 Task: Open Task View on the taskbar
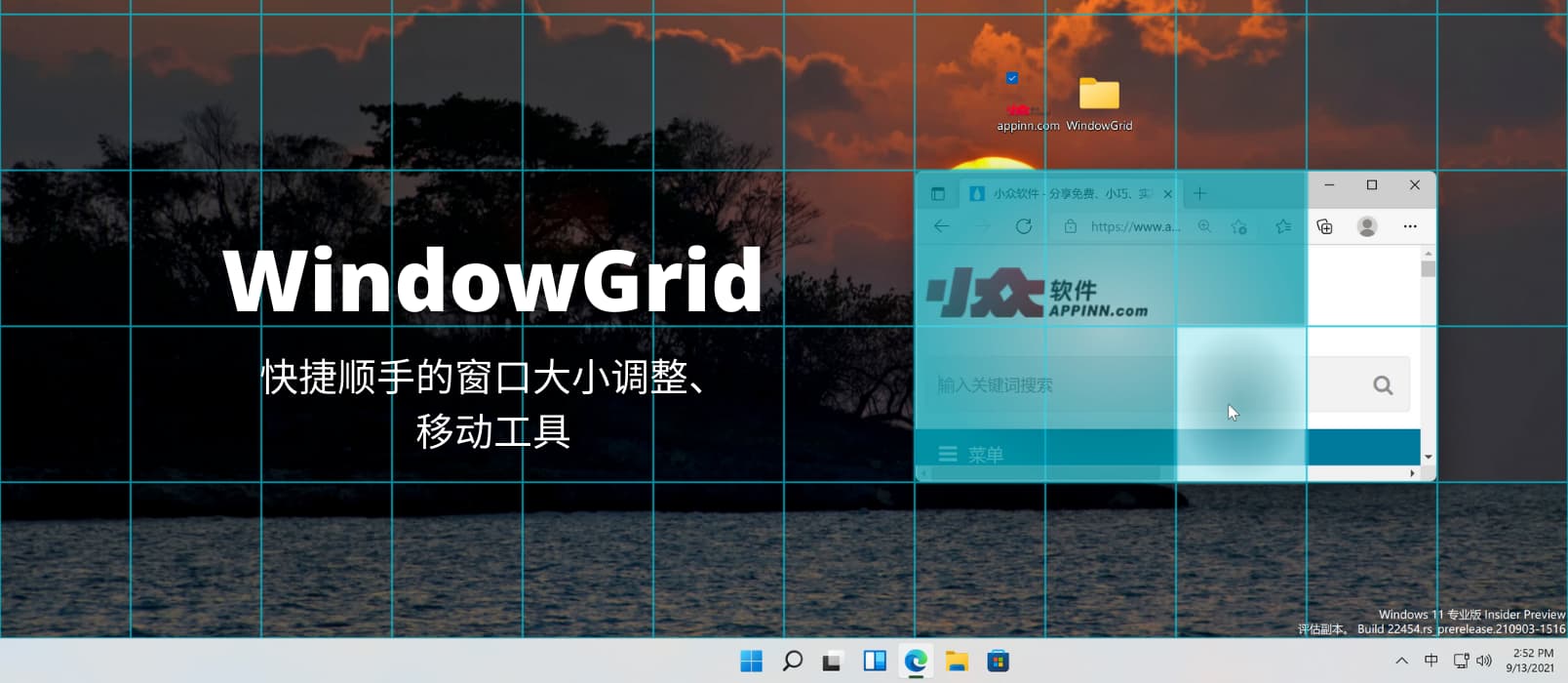pos(833,661)
